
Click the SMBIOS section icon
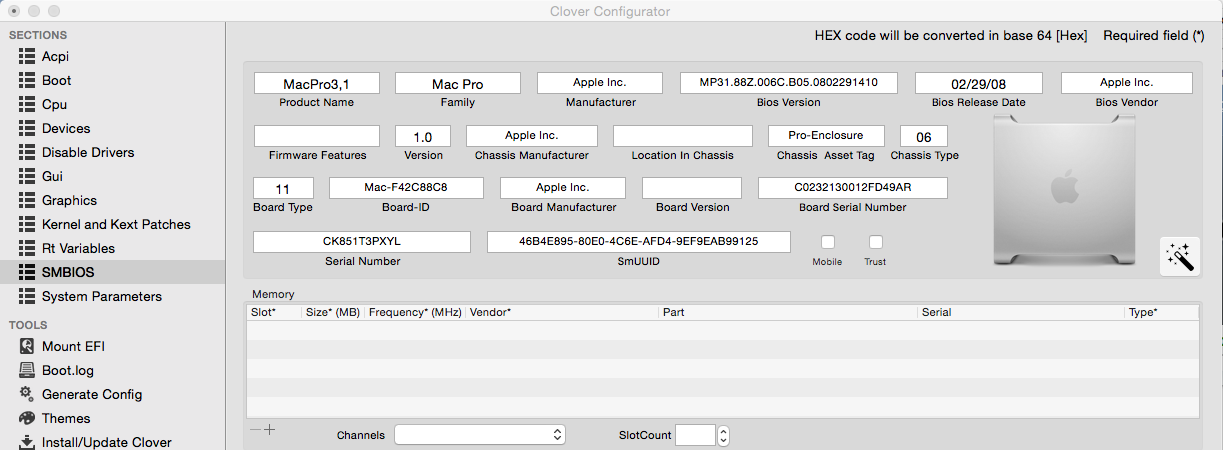coord(27,272)
